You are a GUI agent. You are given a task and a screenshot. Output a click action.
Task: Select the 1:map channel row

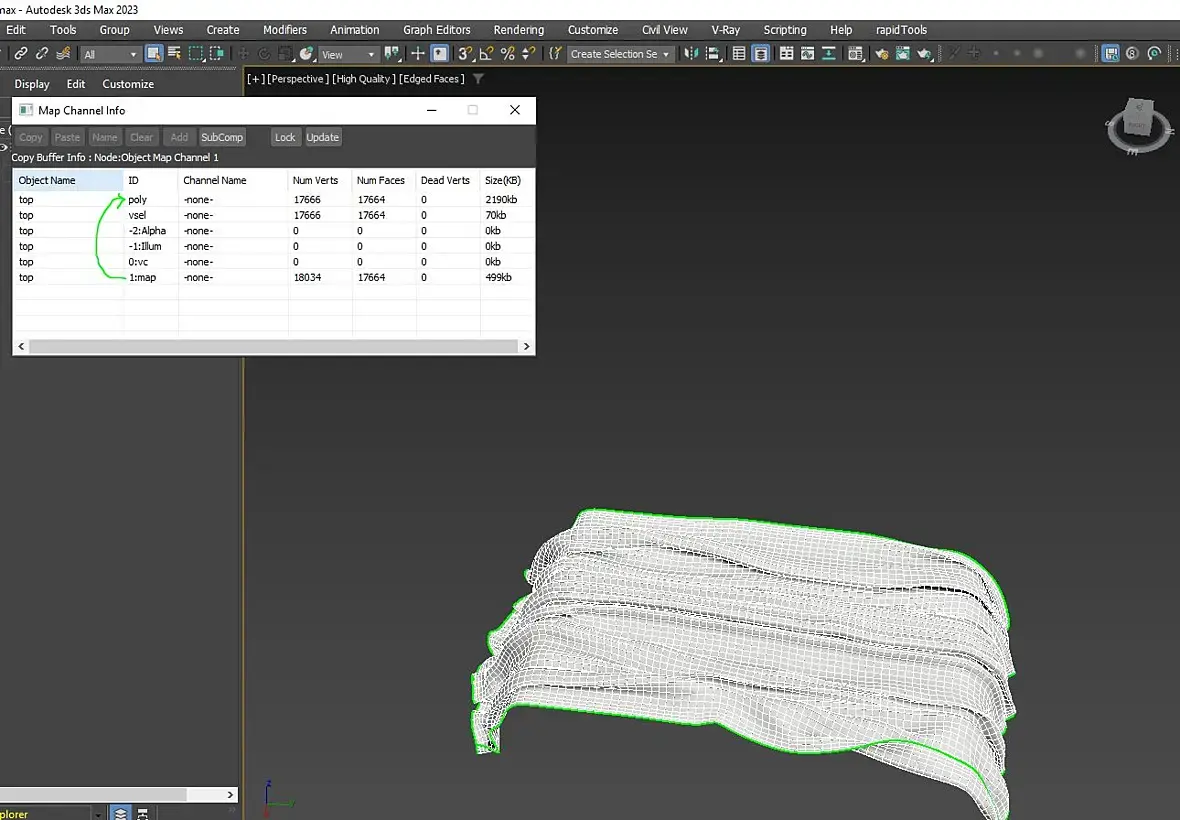click(140, 277)
